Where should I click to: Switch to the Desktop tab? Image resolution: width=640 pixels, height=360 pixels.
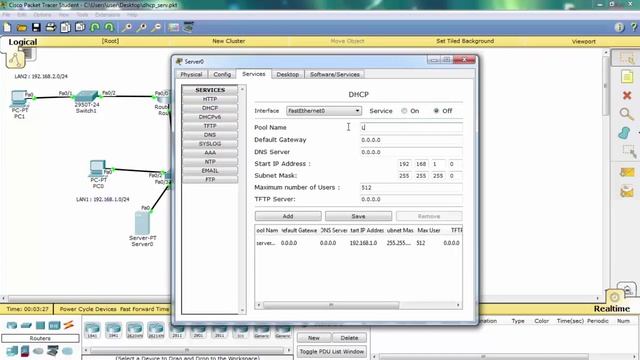287,74
